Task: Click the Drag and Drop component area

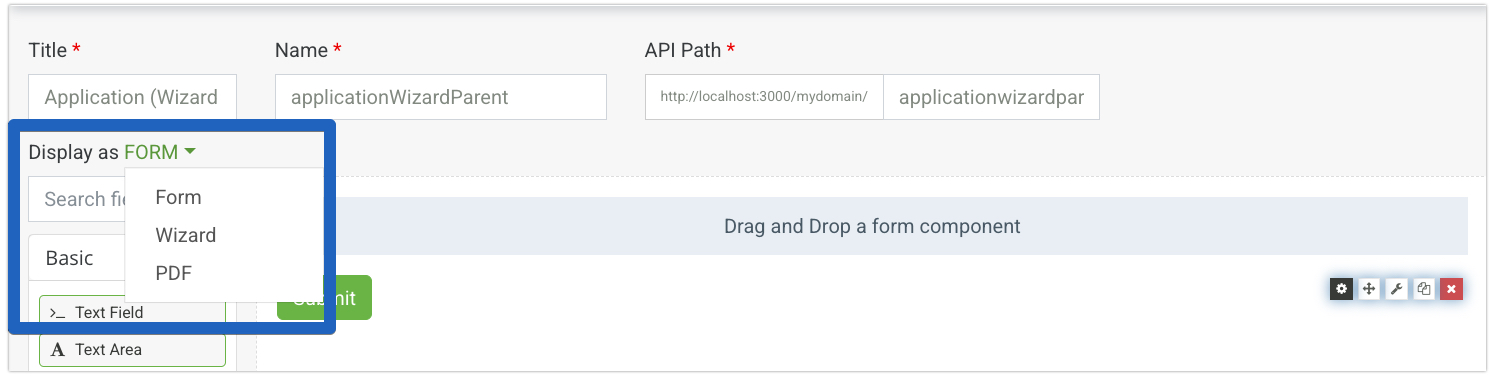Action: pos(872,226)
